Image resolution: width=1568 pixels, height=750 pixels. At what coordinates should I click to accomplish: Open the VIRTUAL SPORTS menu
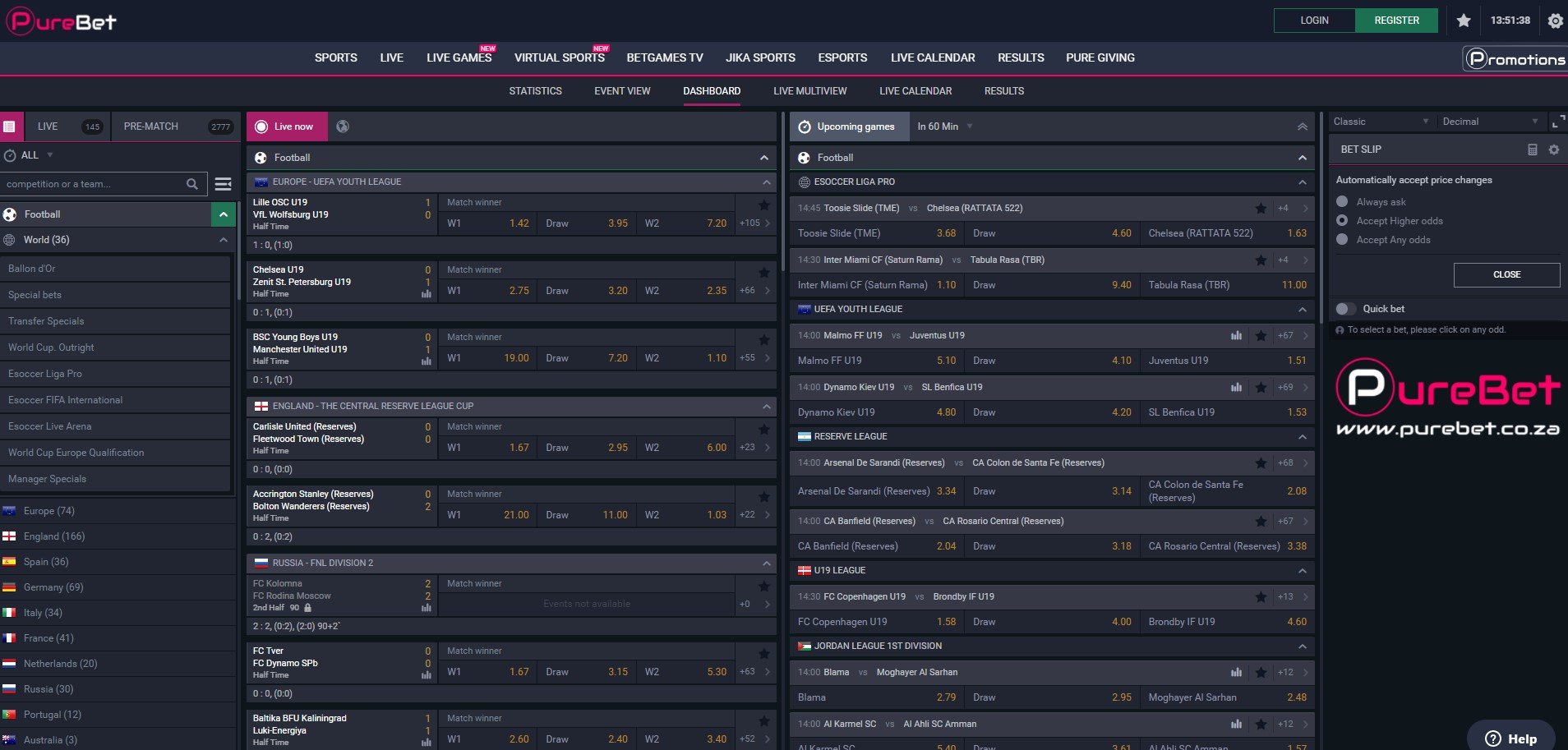(x=560, y=58)
